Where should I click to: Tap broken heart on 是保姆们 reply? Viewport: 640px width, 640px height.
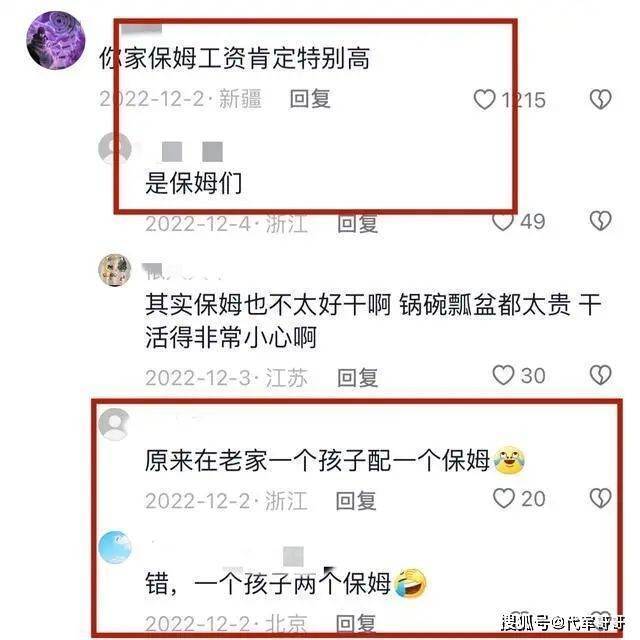600,221
